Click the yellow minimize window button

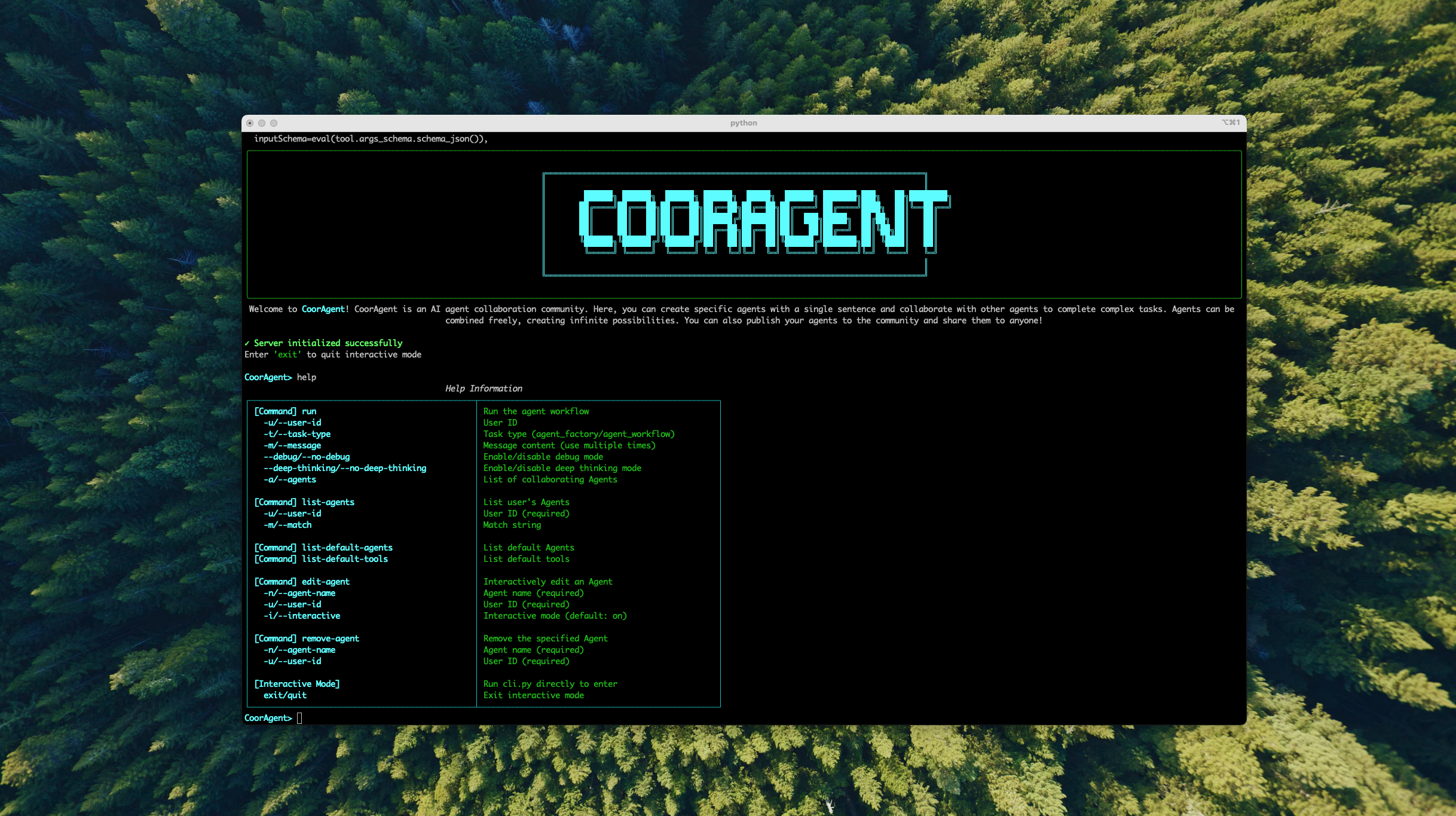click(x=262, y=123)
